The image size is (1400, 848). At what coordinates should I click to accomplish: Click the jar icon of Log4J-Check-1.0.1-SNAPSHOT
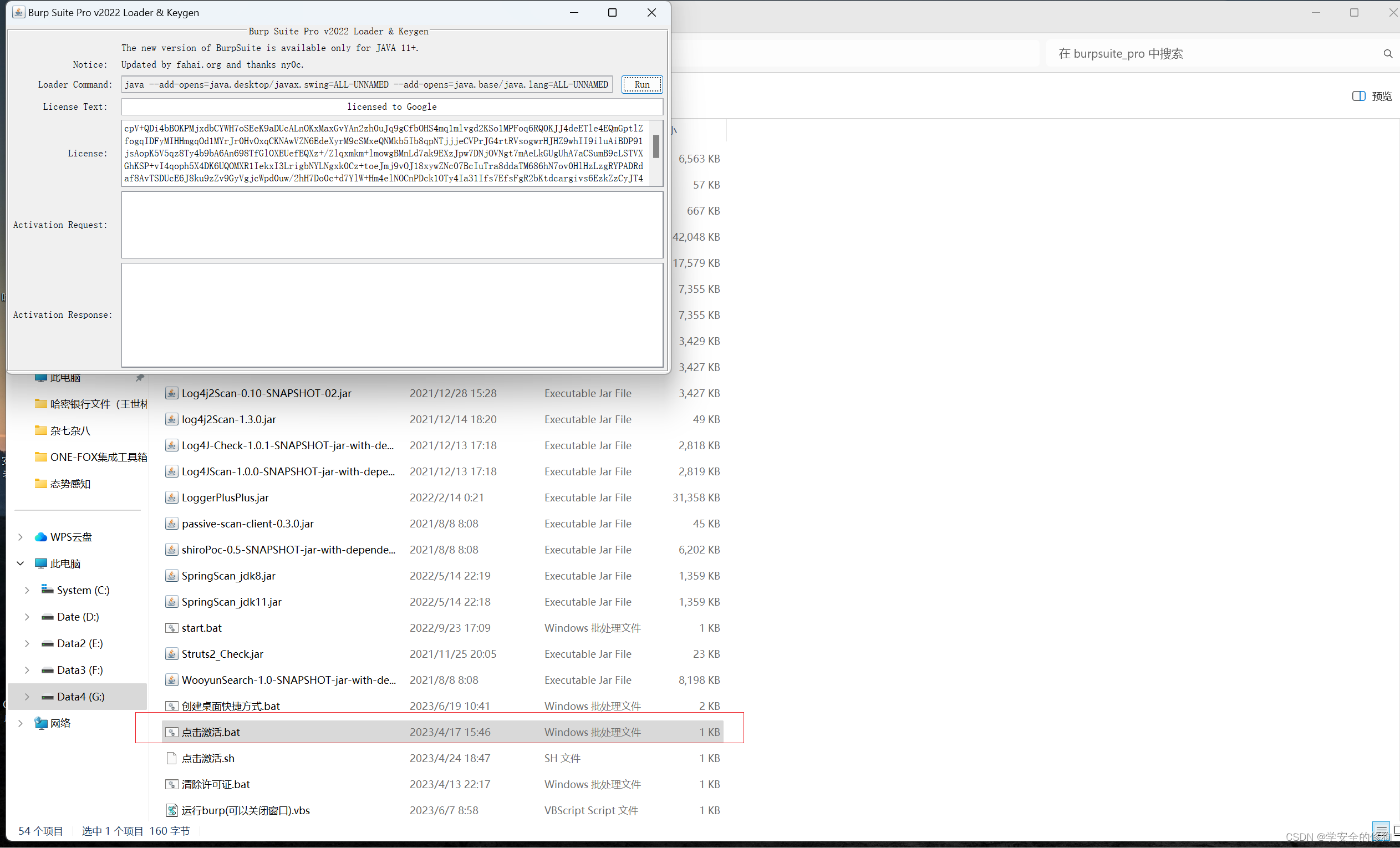click(171, 445)
